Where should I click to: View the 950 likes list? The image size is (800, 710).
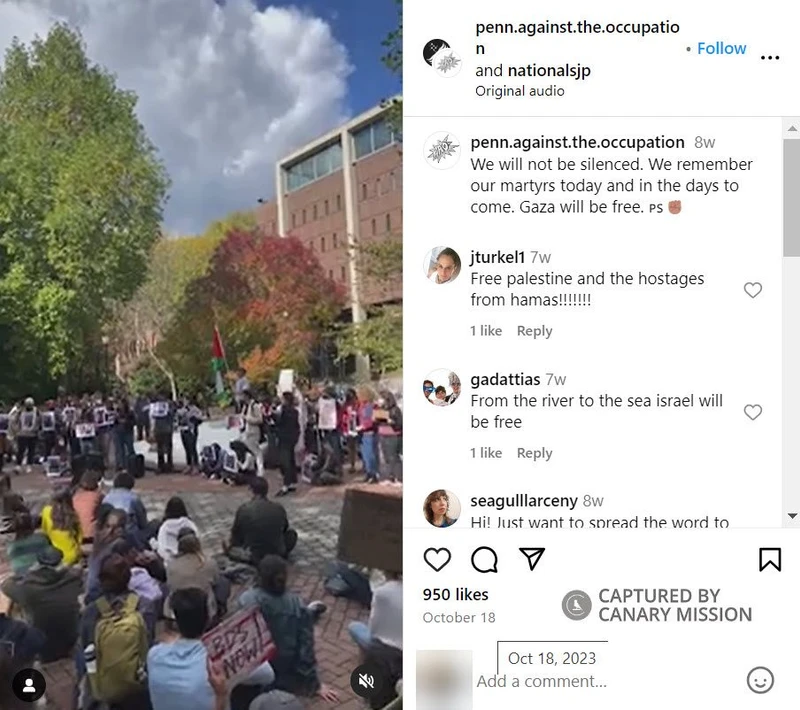[x=455, y=594]
